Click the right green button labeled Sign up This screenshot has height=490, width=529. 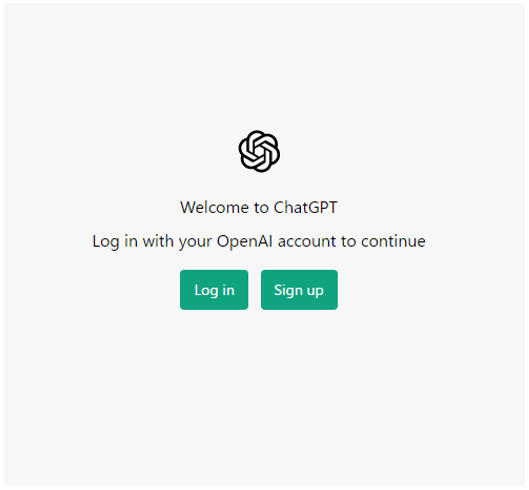coord(299,290)
